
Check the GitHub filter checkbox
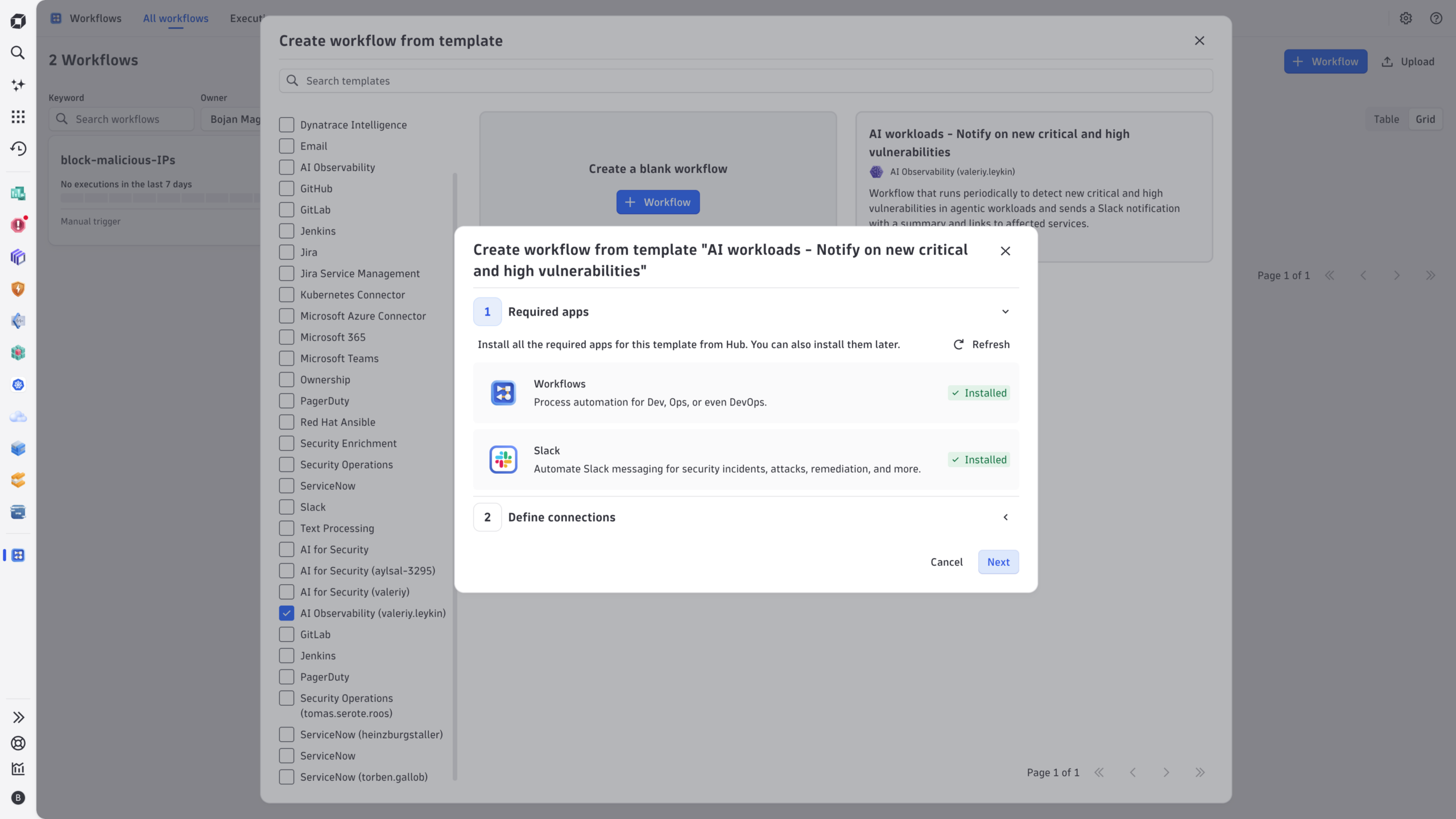(287, 189)
